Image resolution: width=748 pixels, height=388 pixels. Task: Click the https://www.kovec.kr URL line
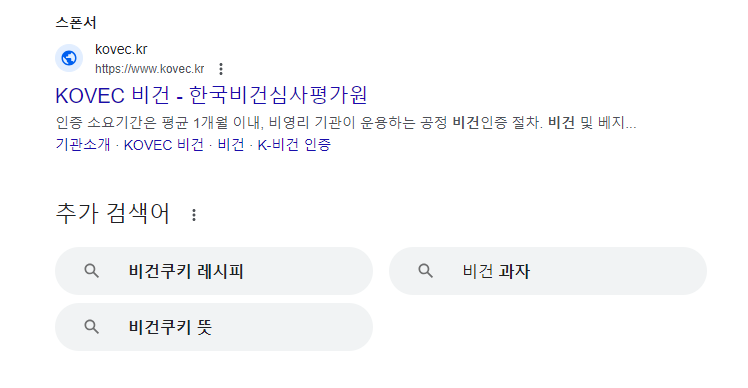[x=150, y=69]
